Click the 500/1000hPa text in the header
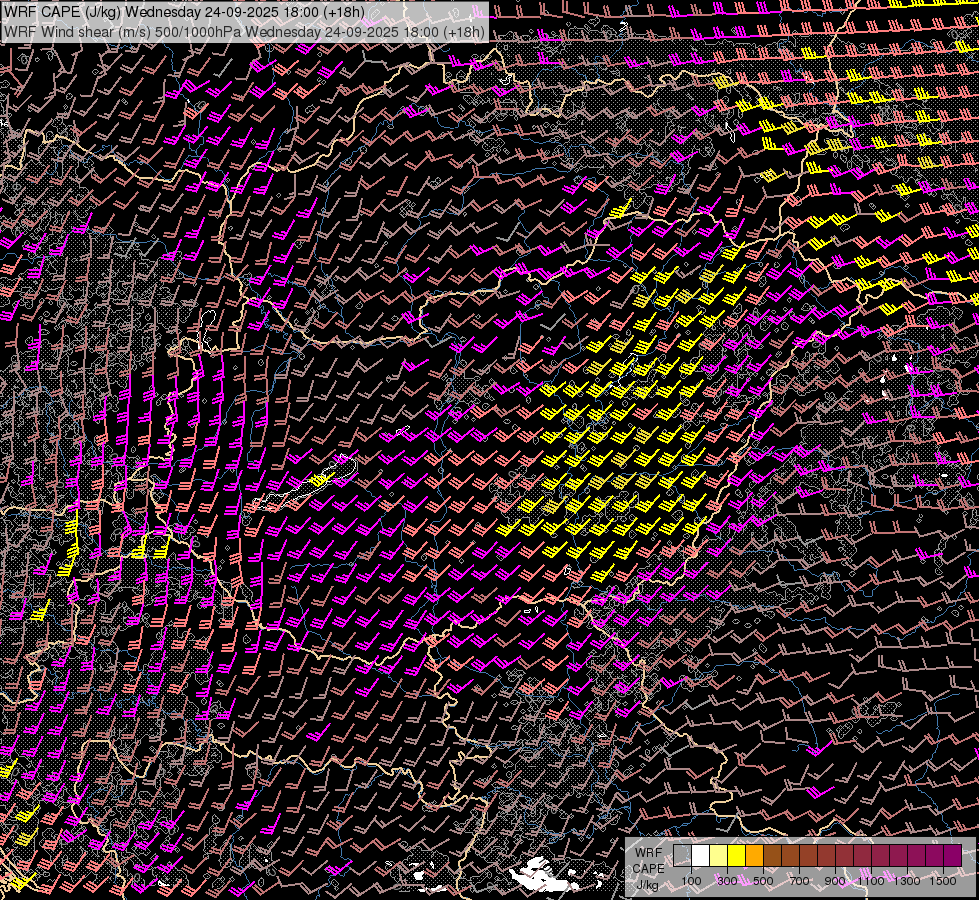 [x=197, y=31]
